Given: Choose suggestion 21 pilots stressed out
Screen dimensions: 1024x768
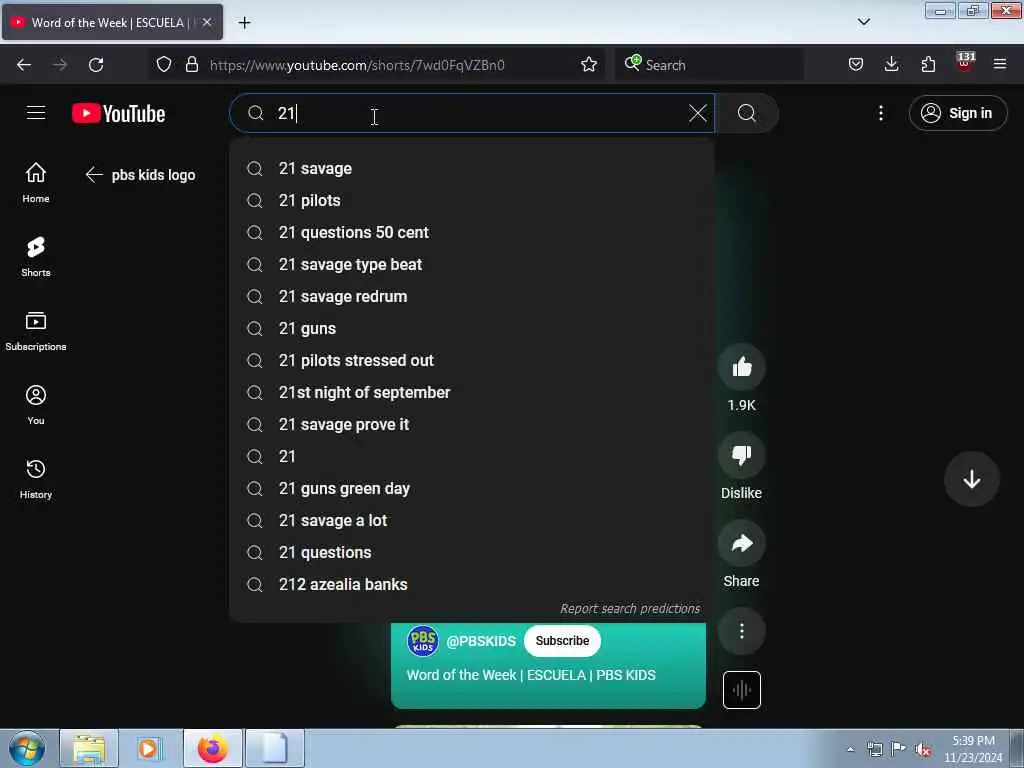Looking at the screenshot, I should (472, 360).
